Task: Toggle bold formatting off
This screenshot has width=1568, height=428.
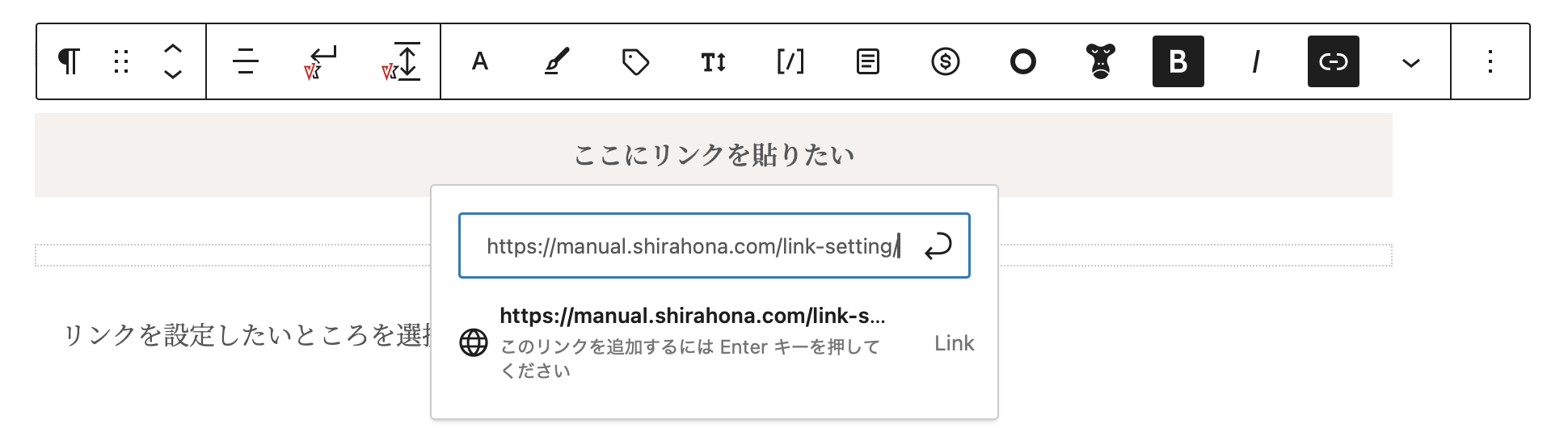Action: [x=1178, y=61]
